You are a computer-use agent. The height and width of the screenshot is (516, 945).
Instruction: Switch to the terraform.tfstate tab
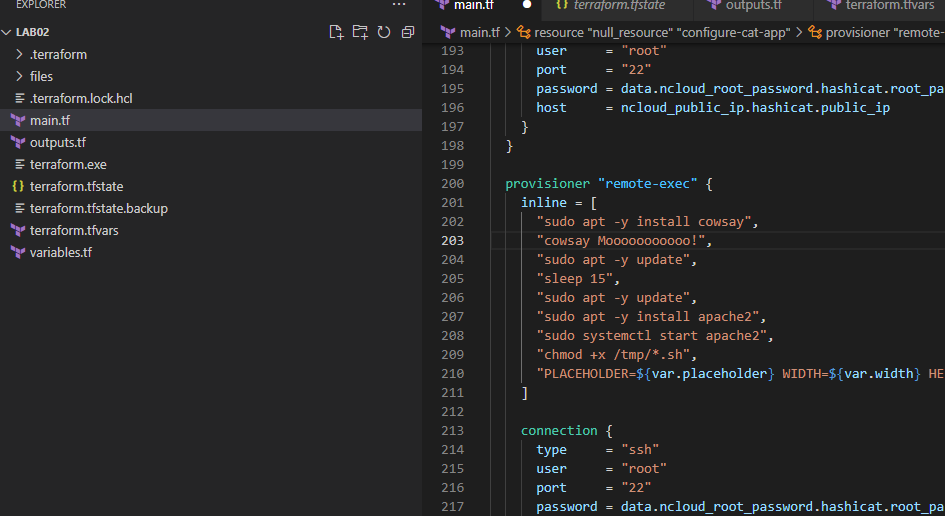point(610,5)
